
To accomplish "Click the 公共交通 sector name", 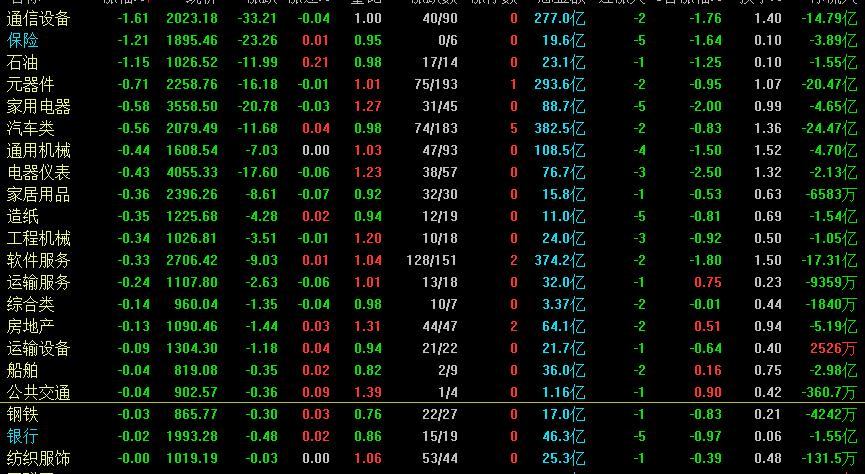I will [x=39, y=392].
